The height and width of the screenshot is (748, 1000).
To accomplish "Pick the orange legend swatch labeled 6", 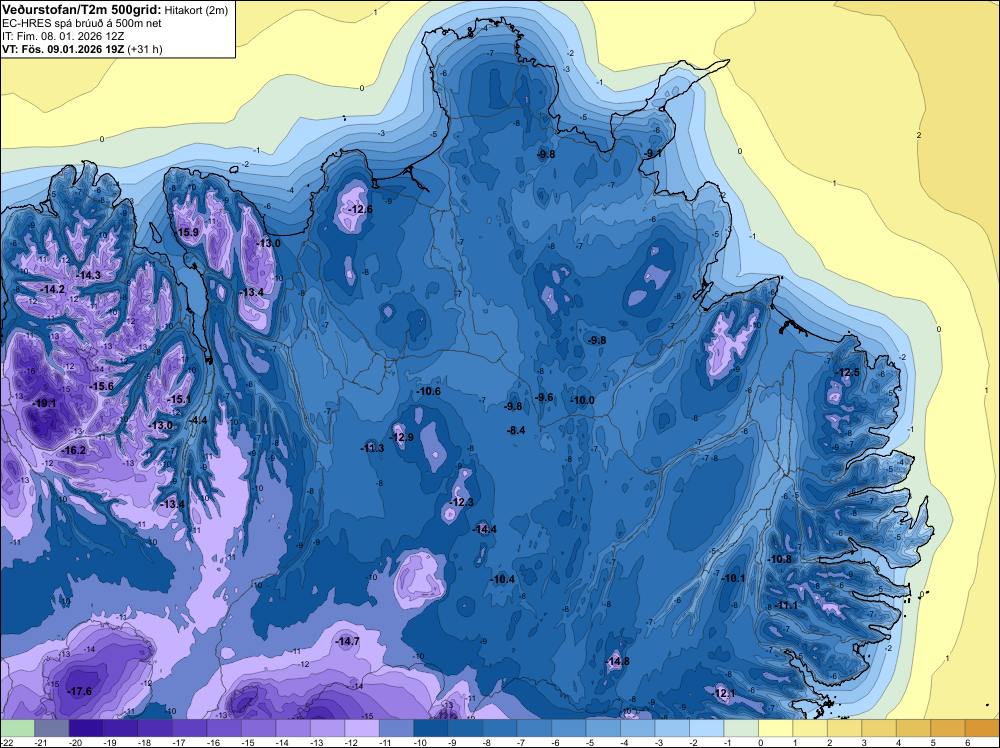I will pyautogui.click(x=982, y=728).
